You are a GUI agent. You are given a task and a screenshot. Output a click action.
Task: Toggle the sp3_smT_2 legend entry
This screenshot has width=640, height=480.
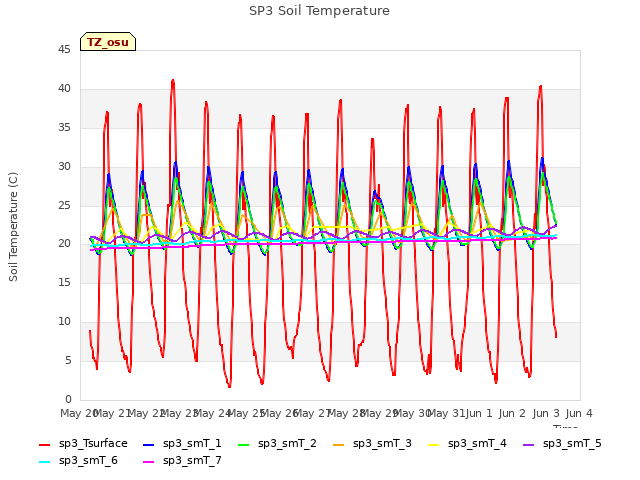point(277,444)
